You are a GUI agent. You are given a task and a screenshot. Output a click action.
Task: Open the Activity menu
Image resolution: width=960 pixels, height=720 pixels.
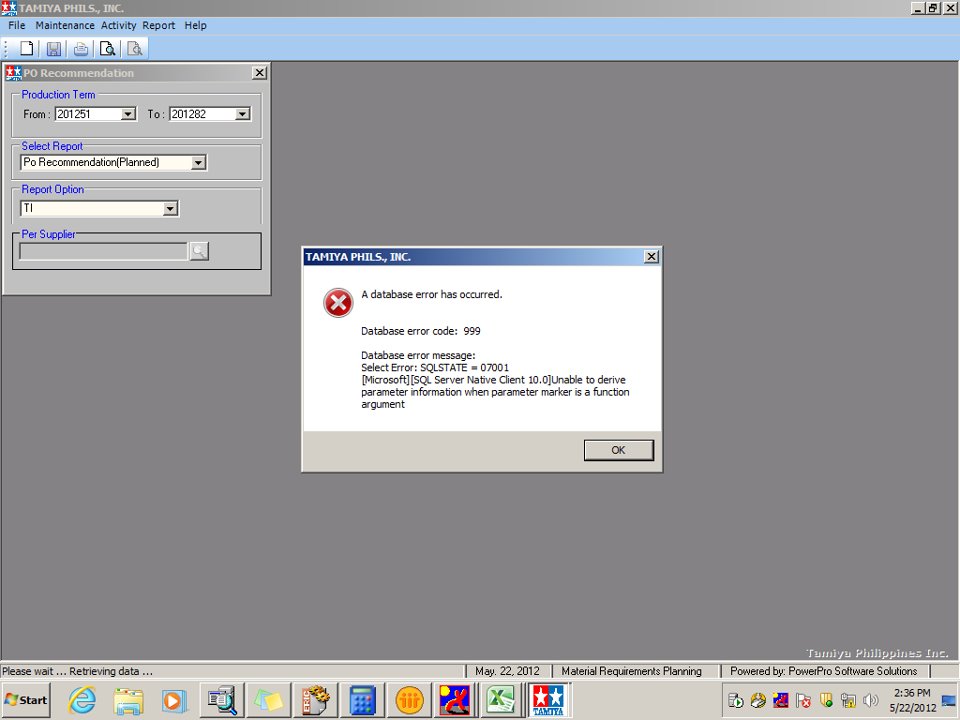pos(118,25)
